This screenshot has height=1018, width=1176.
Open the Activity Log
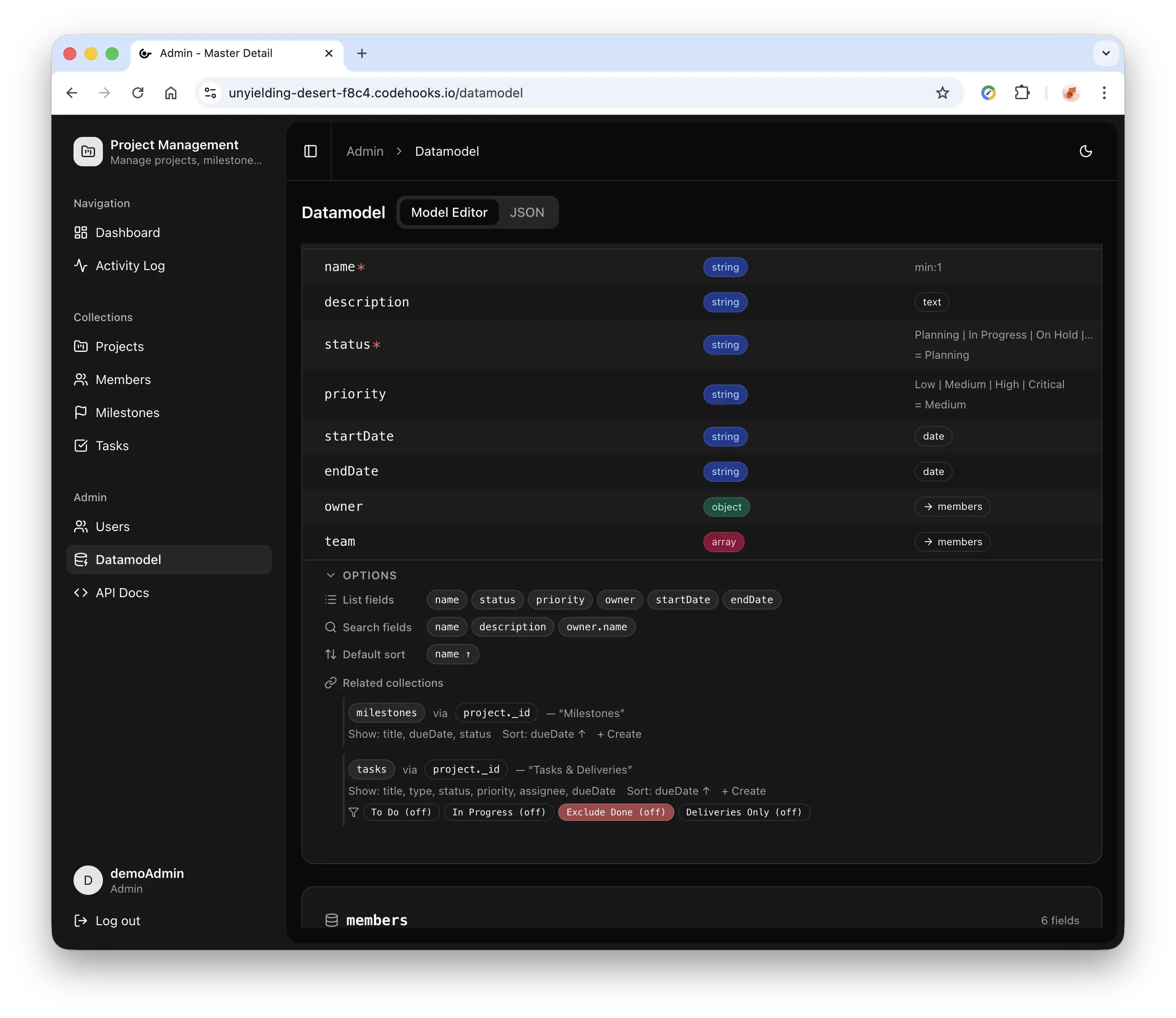[129, 265]
